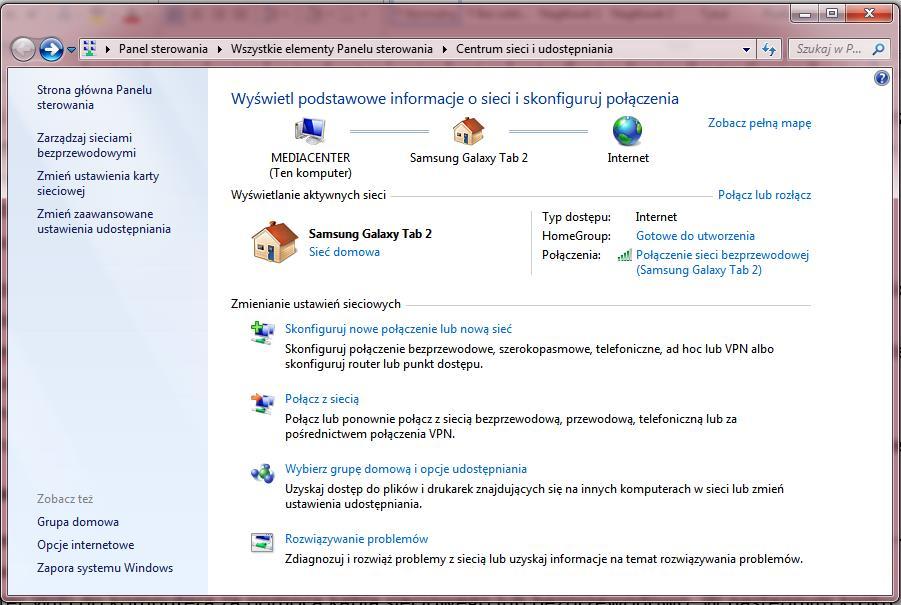Expand arrow after Panel sterowania breadcrumb
Image resolution: width=901 pixels, height=605 pixels.
[220, 49]
